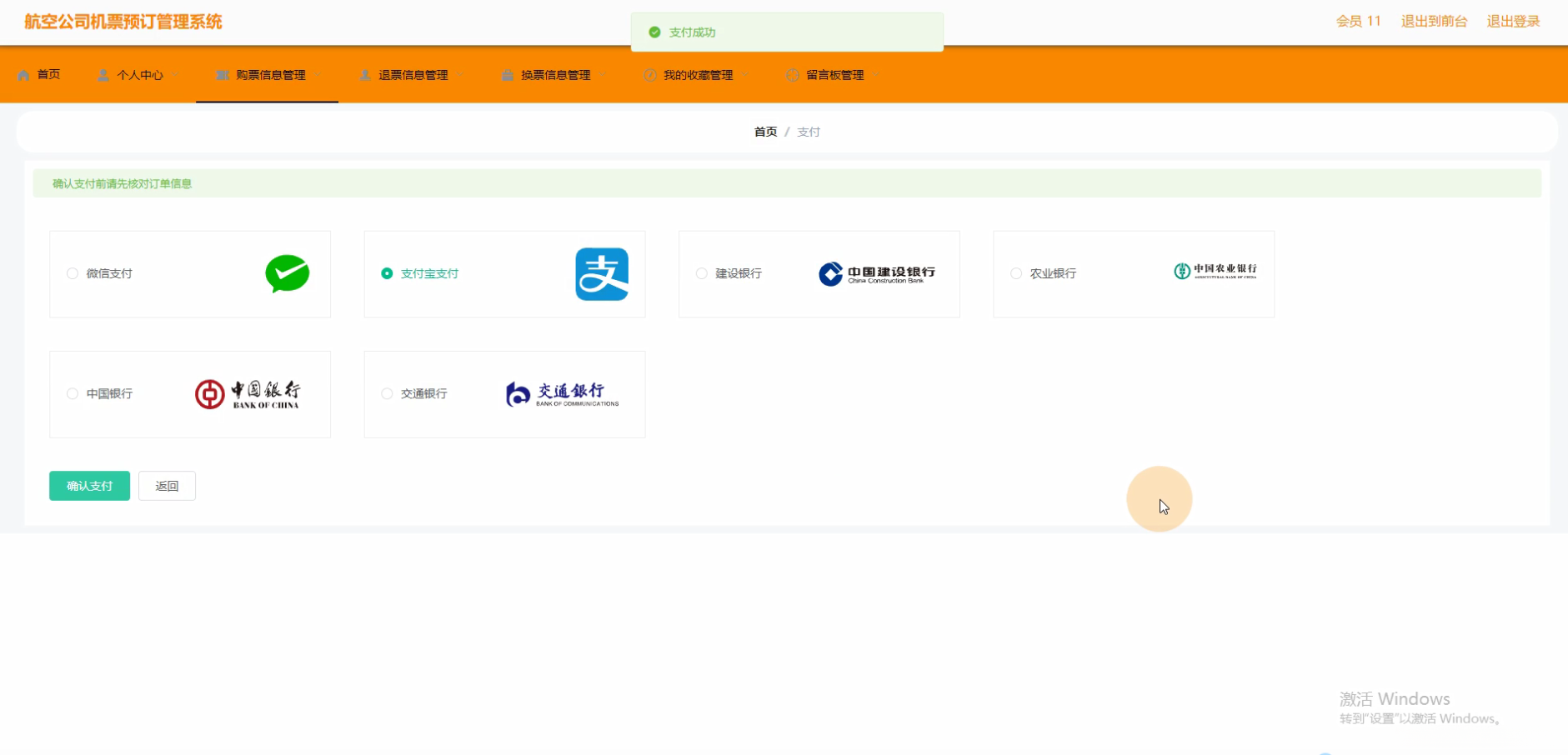The width and height of the screenshot is (1568, 755).
Task: Select the 支付宝支付 radio button
Action: pos(387,273)
